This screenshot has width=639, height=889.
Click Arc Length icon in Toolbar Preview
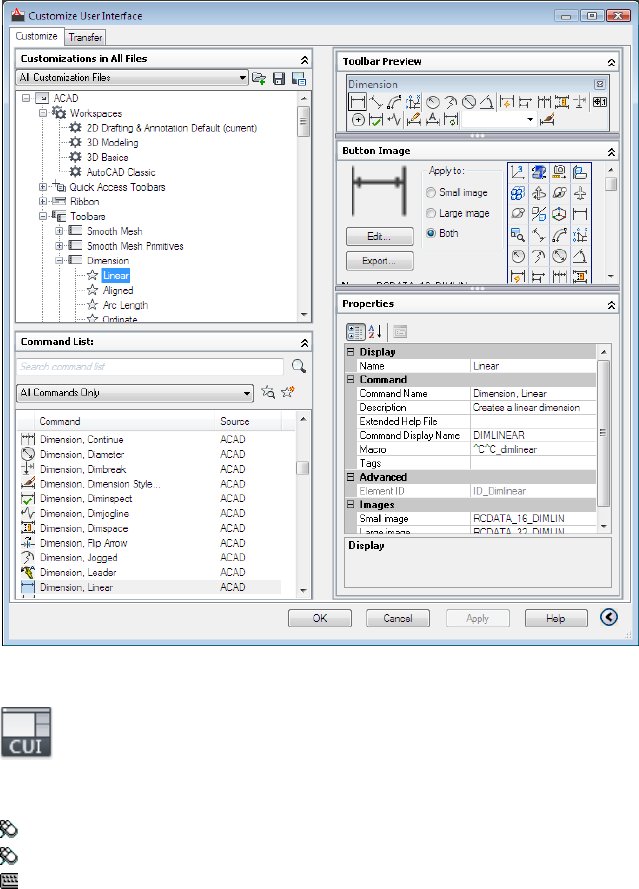[x=394, y=102]
